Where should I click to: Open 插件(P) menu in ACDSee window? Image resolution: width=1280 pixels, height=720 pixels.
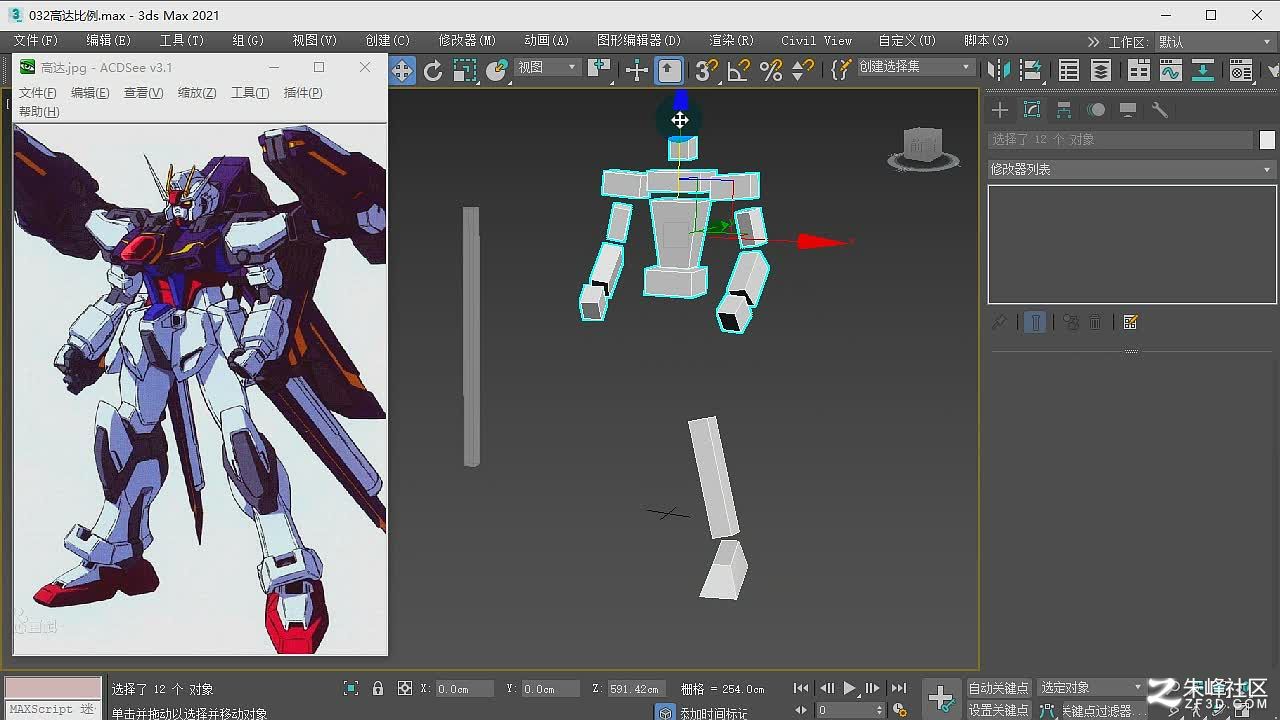(303, 92)
